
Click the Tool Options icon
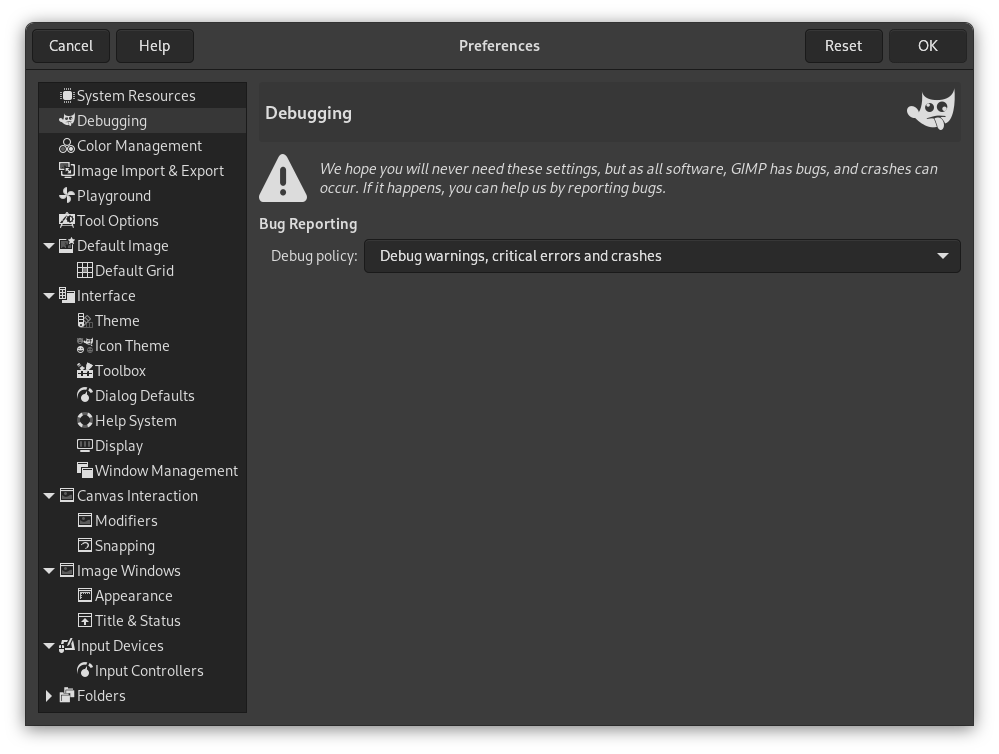66,220
